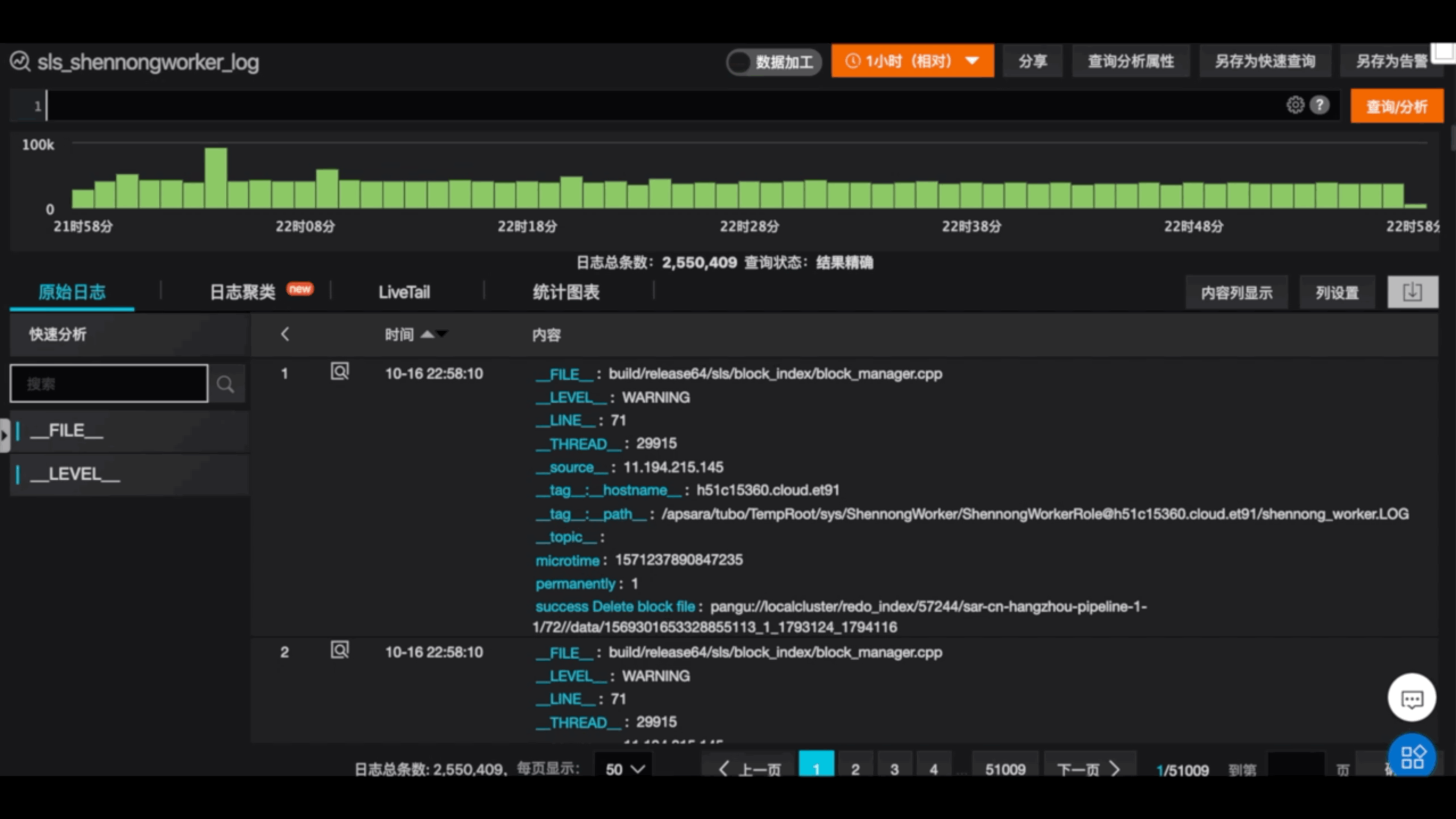
Task: Open context query magnifier on first log entry
Action: (340, 371)
